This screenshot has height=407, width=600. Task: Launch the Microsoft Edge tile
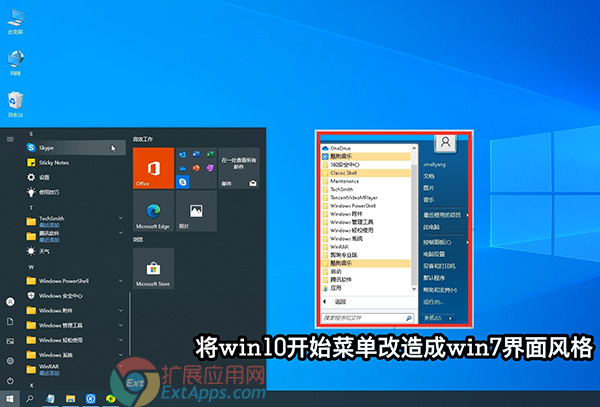click(x=153, y=211)
